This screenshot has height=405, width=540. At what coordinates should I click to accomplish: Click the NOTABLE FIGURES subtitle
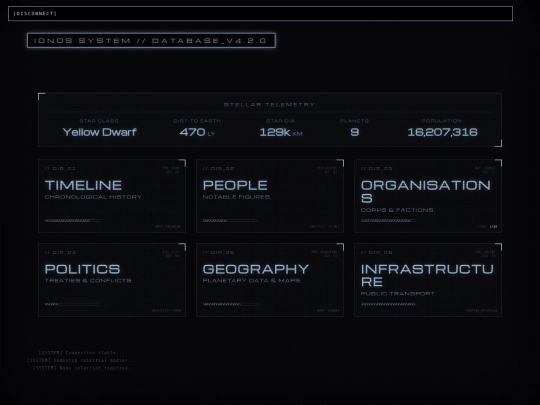237,197
